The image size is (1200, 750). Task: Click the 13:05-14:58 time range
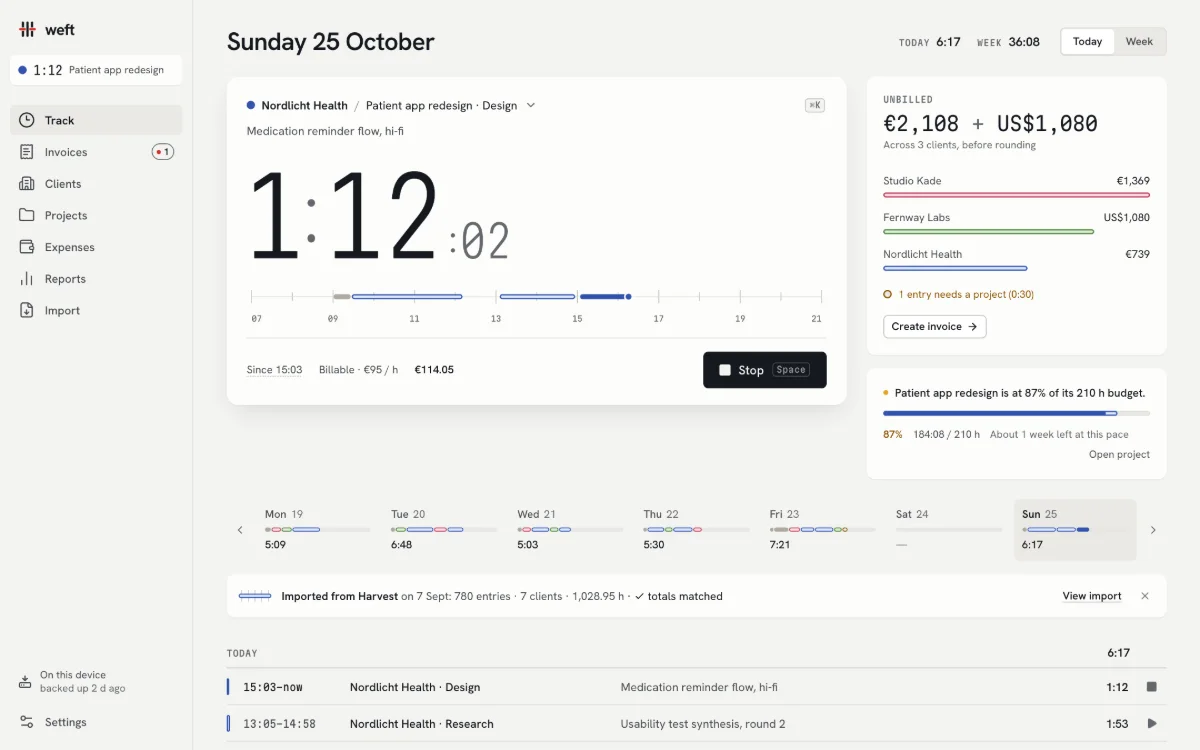click(x=279, y=724)
